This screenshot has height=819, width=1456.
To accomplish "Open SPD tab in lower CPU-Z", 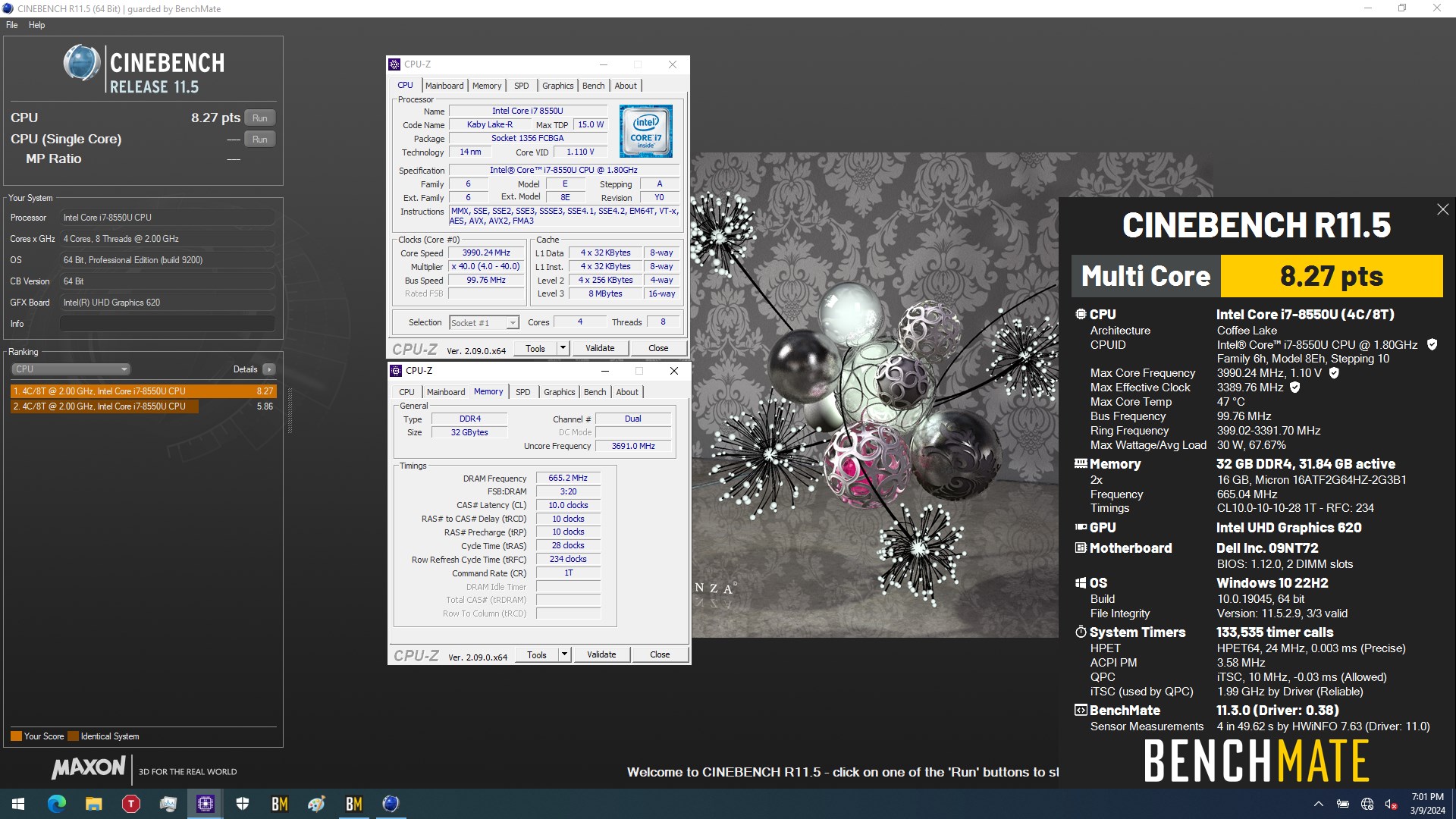I will (x=523, y=392).
